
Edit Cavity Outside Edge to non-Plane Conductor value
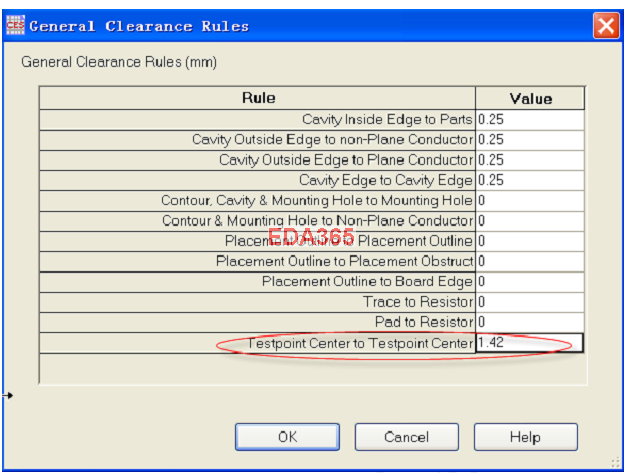[530, 140]
